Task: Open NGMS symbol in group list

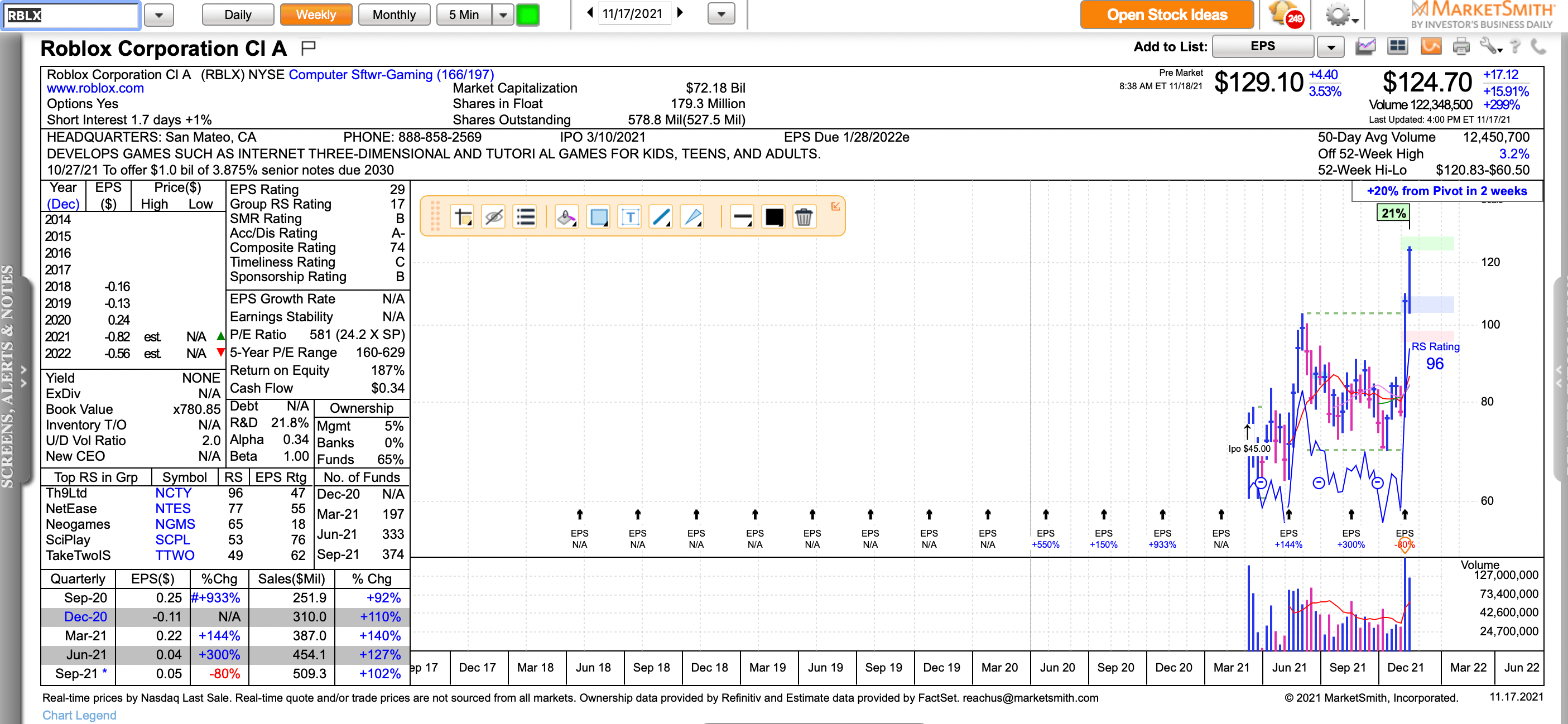Action: coord(175,524)
